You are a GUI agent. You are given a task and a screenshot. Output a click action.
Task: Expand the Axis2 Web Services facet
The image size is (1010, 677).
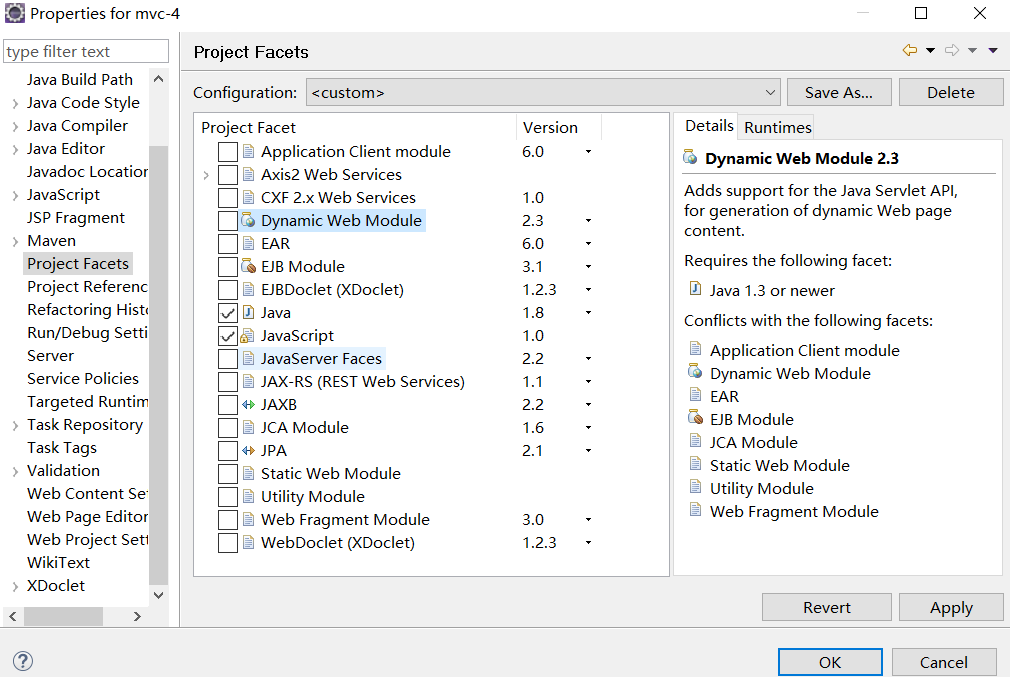click(x=206, y=175)
